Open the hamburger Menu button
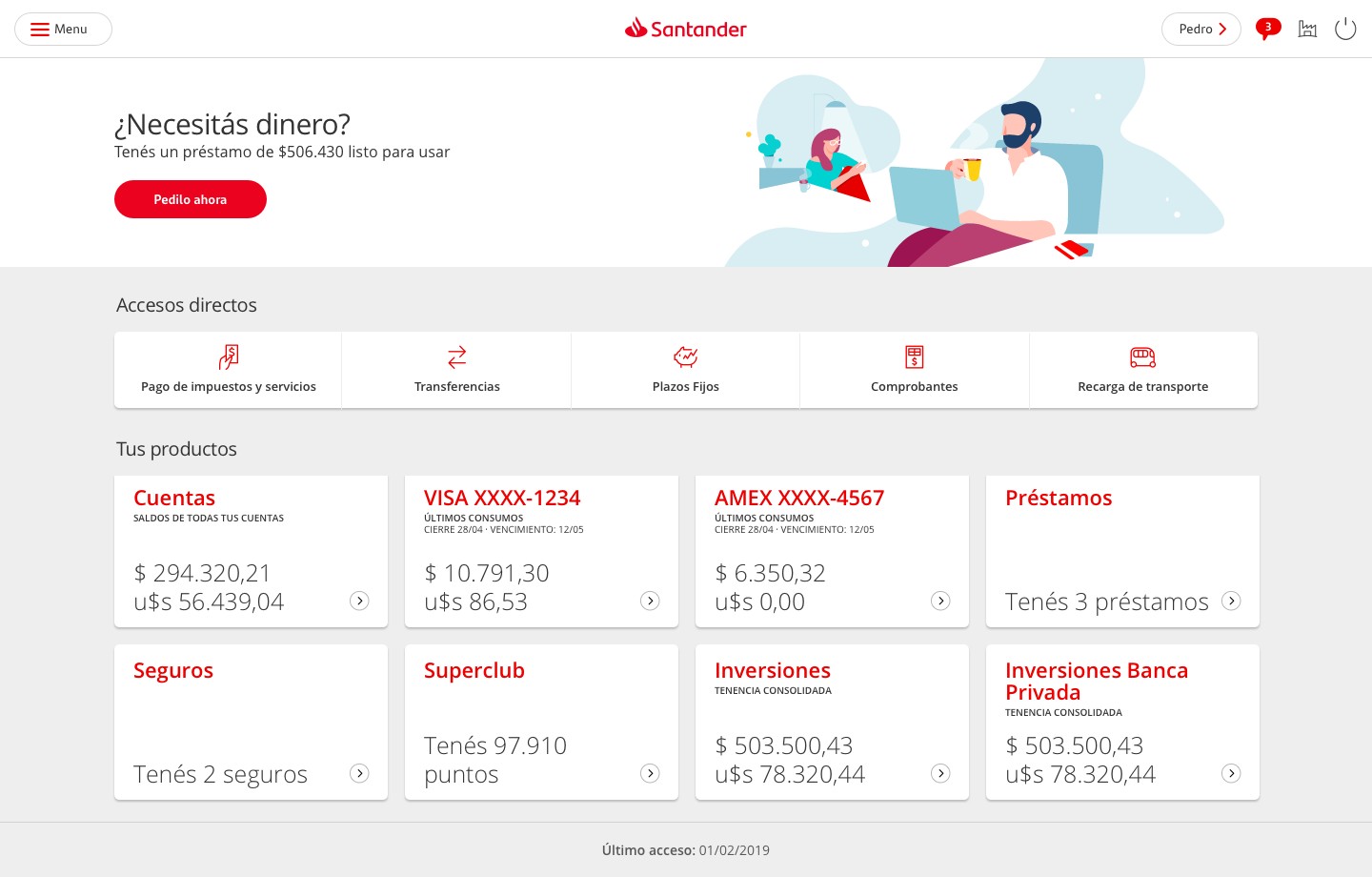1372x877 pixels. 63,30
